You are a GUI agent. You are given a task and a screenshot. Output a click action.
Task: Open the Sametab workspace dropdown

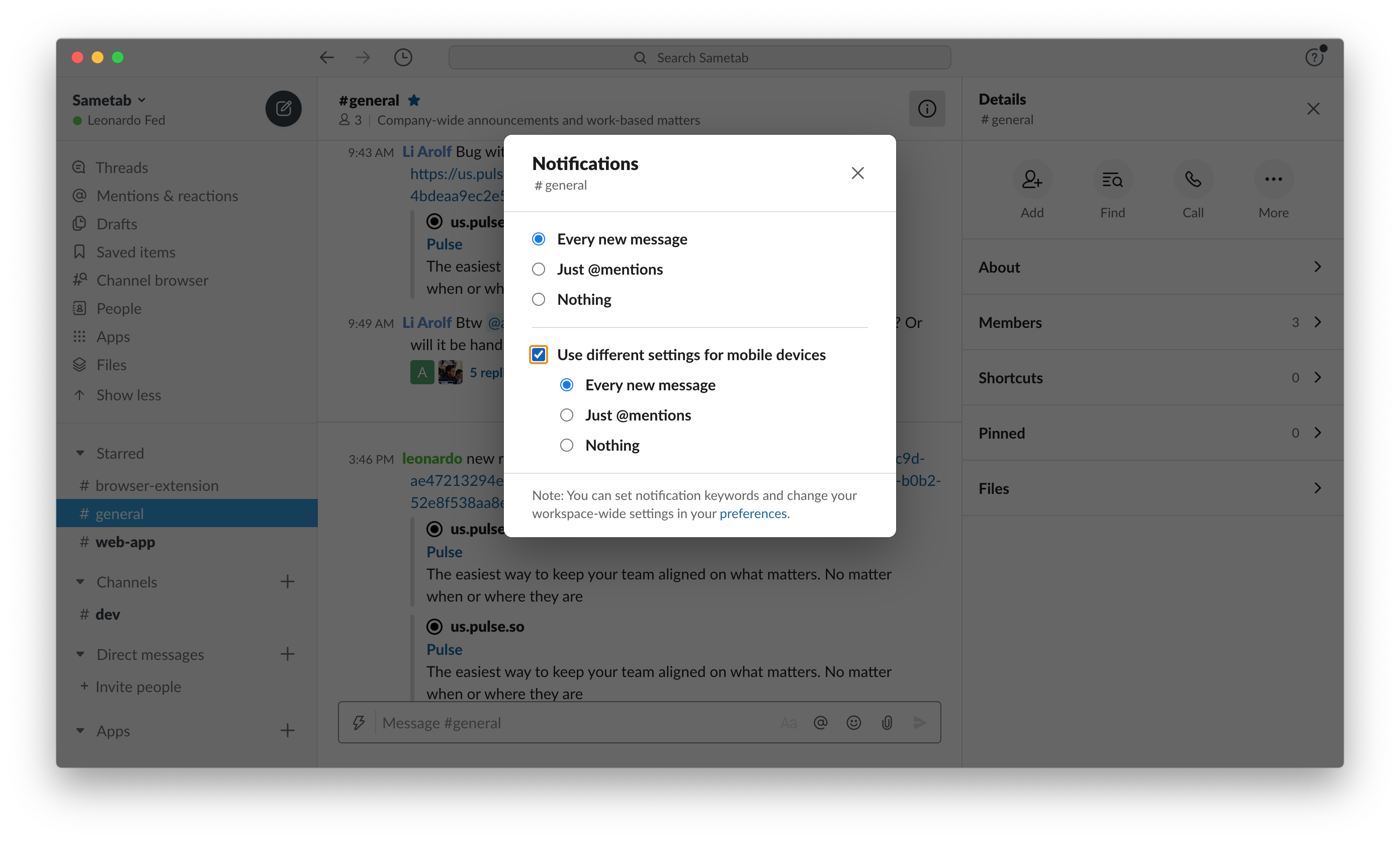(x=109, y=101)
